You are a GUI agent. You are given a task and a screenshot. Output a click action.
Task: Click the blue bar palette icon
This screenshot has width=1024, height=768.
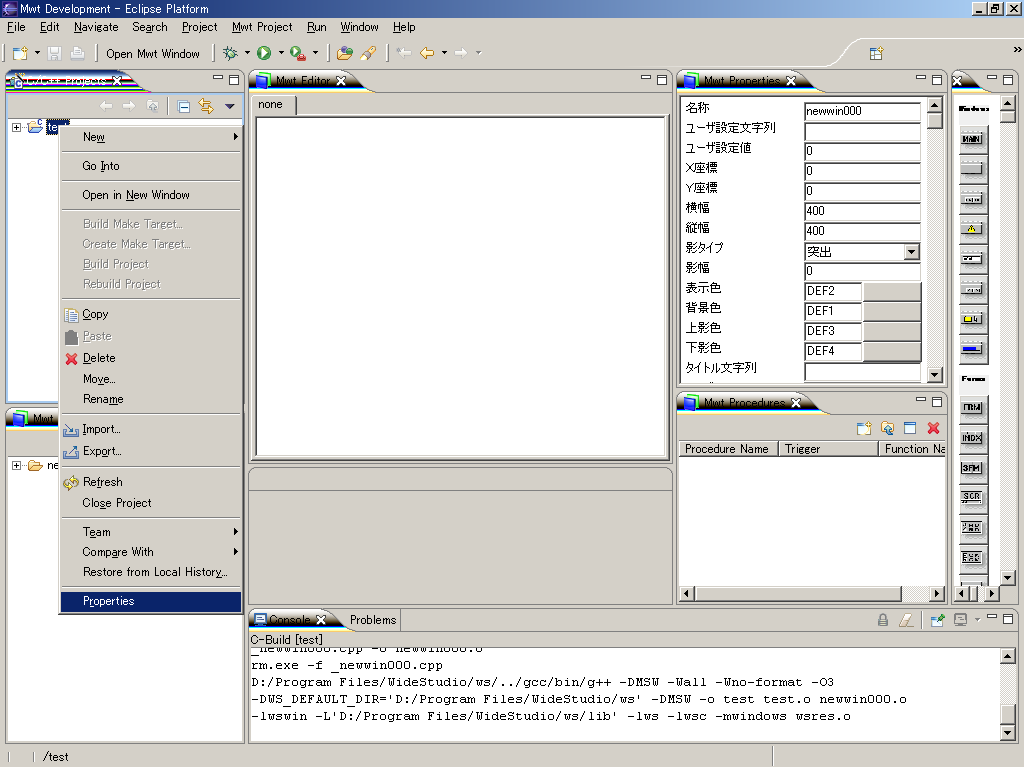972,349
